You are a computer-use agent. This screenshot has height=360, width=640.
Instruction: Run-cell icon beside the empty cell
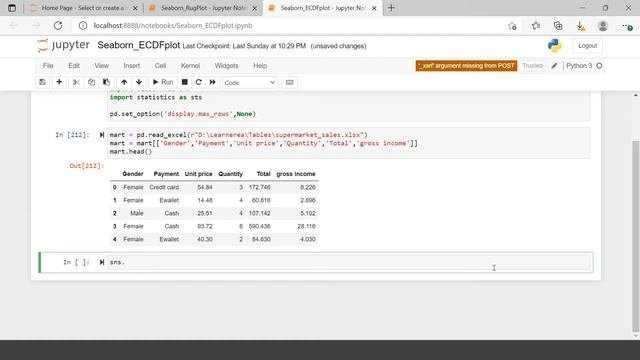[102, 262]
